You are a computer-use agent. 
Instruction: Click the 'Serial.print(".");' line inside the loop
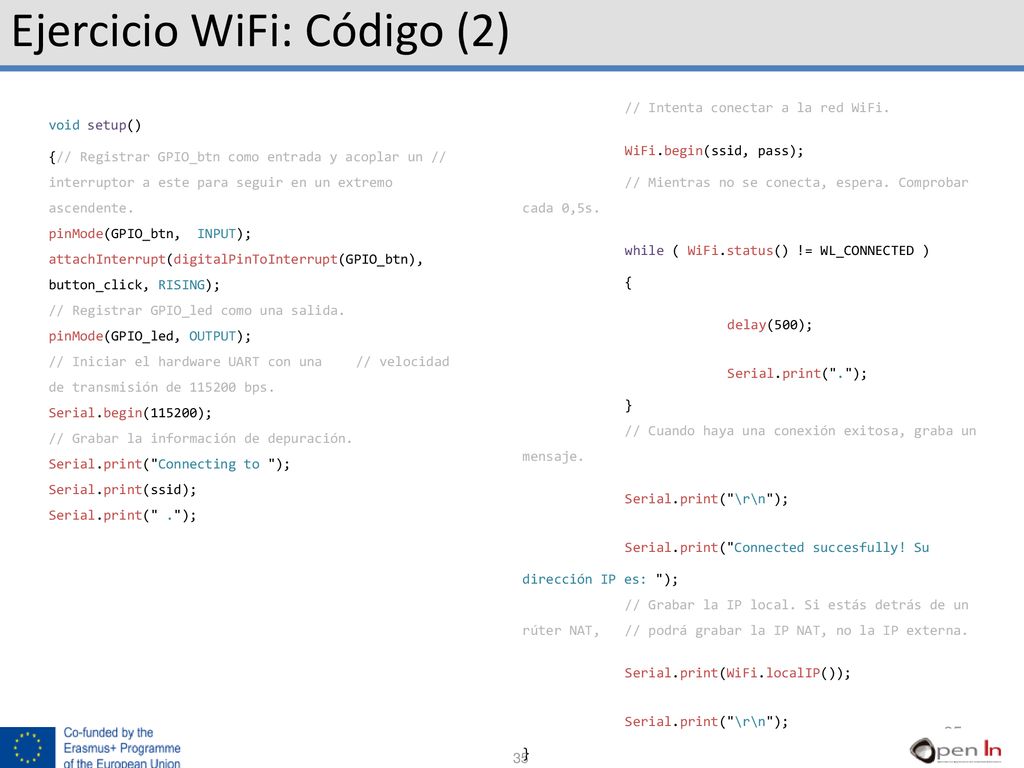797,374
